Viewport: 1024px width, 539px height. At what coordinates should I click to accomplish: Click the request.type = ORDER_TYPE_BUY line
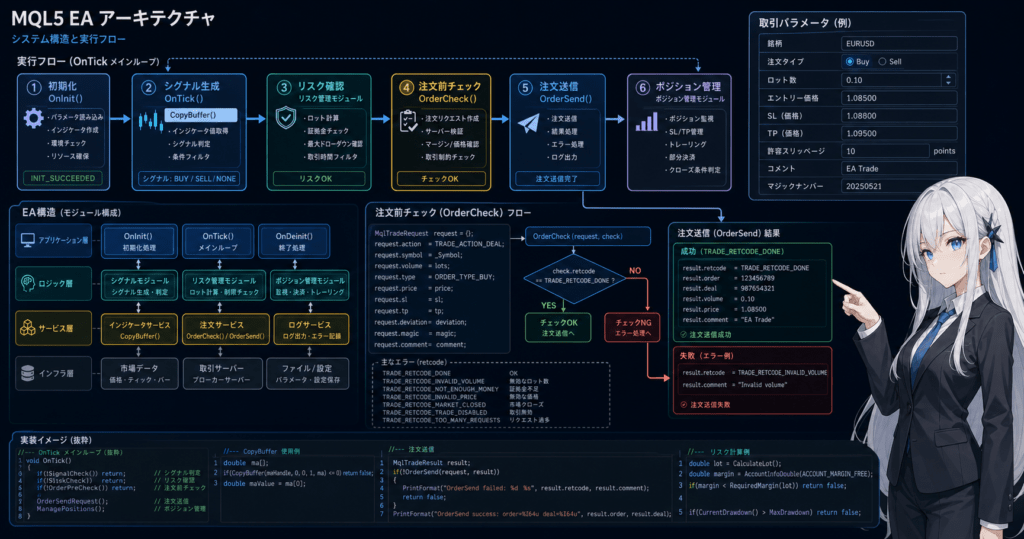[x=434, y=277]
